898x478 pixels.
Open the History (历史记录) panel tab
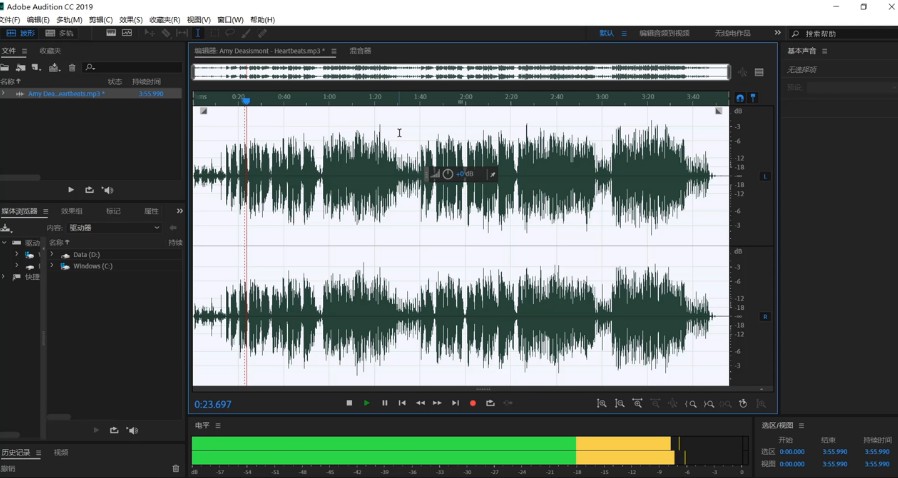(17, 453)
